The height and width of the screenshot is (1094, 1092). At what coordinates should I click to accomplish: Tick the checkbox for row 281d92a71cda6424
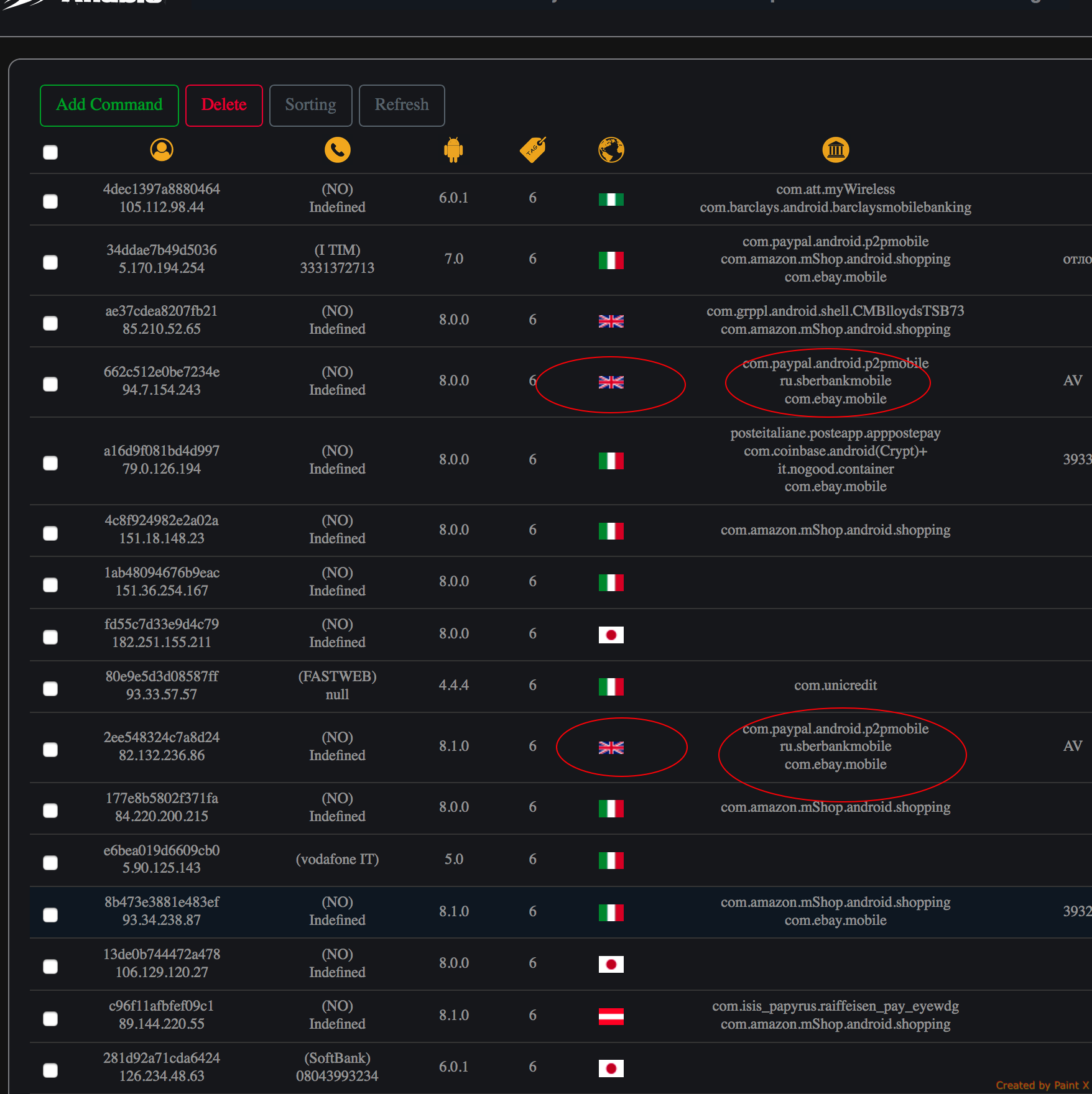pyautogui.click(x=50, y=1070)
